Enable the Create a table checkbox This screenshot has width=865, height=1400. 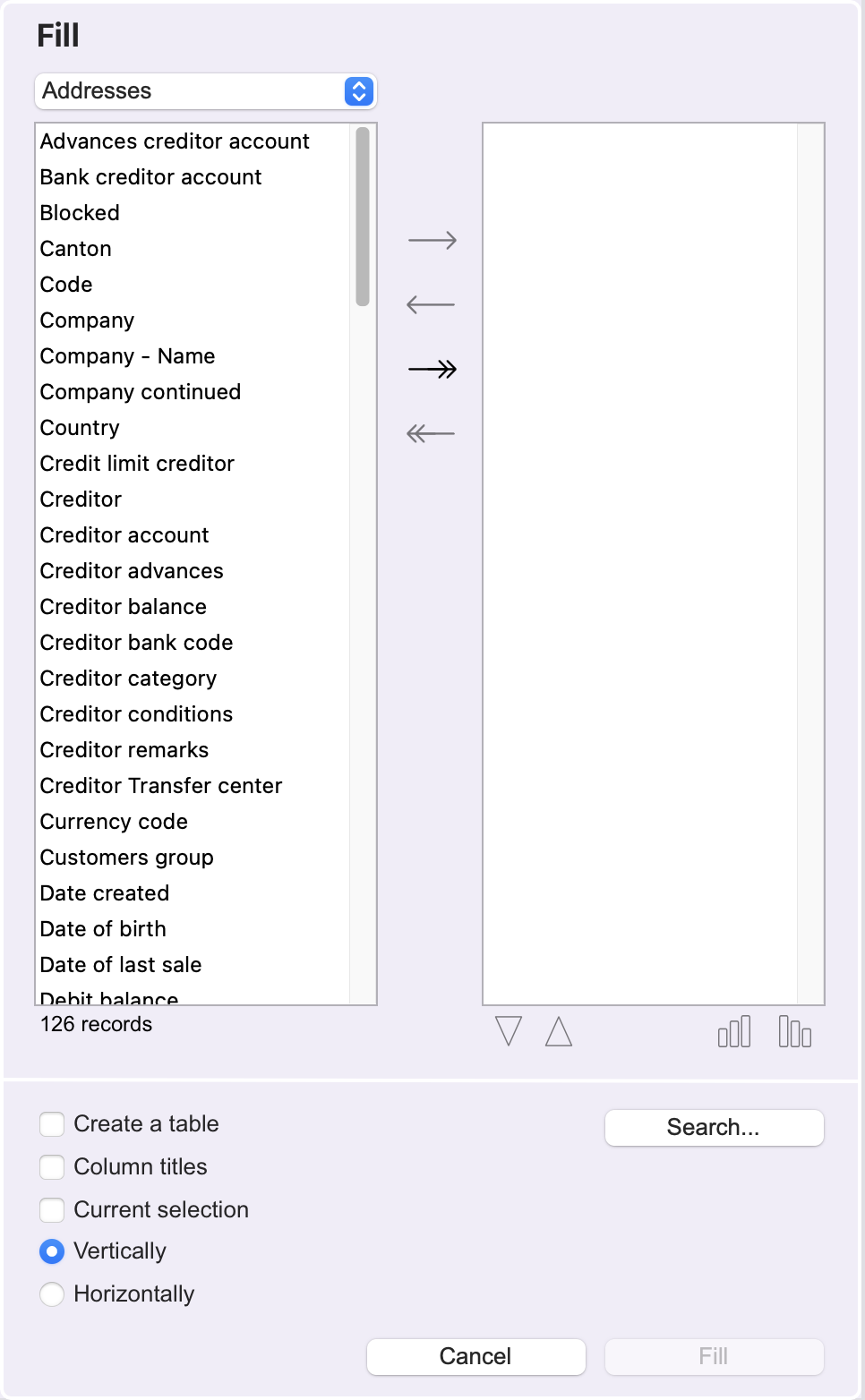click(x=52, y=1123)
